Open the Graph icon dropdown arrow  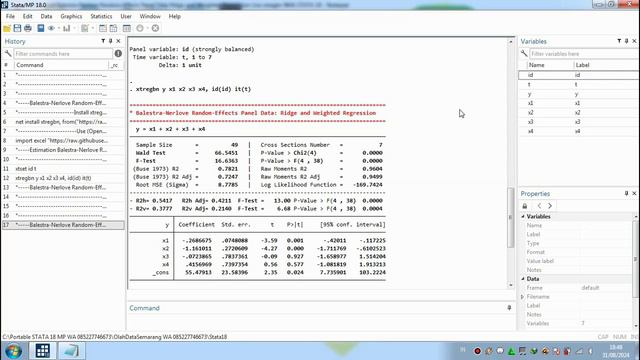74,28
